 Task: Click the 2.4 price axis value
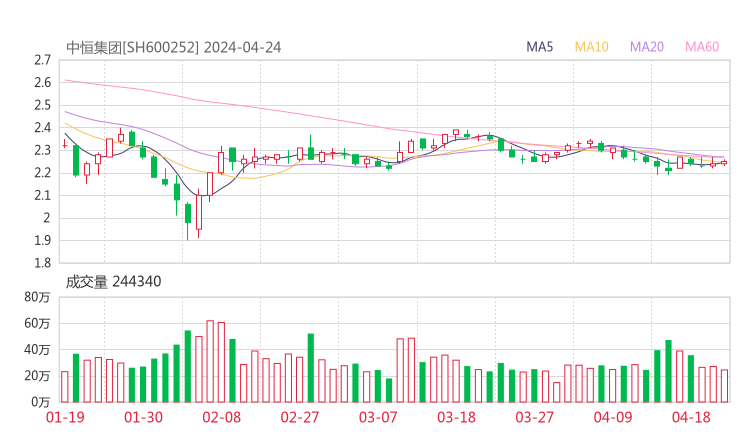pos(42,127)
